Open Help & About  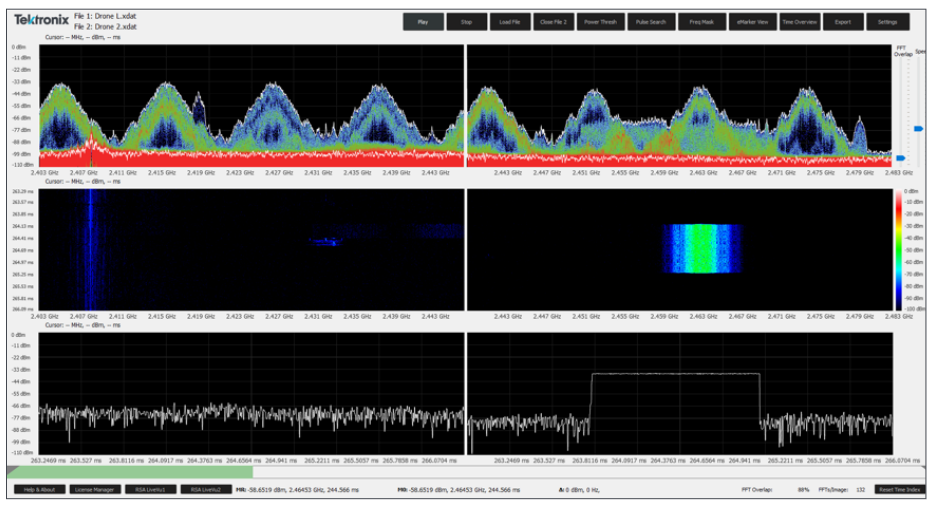click(40, 489)
